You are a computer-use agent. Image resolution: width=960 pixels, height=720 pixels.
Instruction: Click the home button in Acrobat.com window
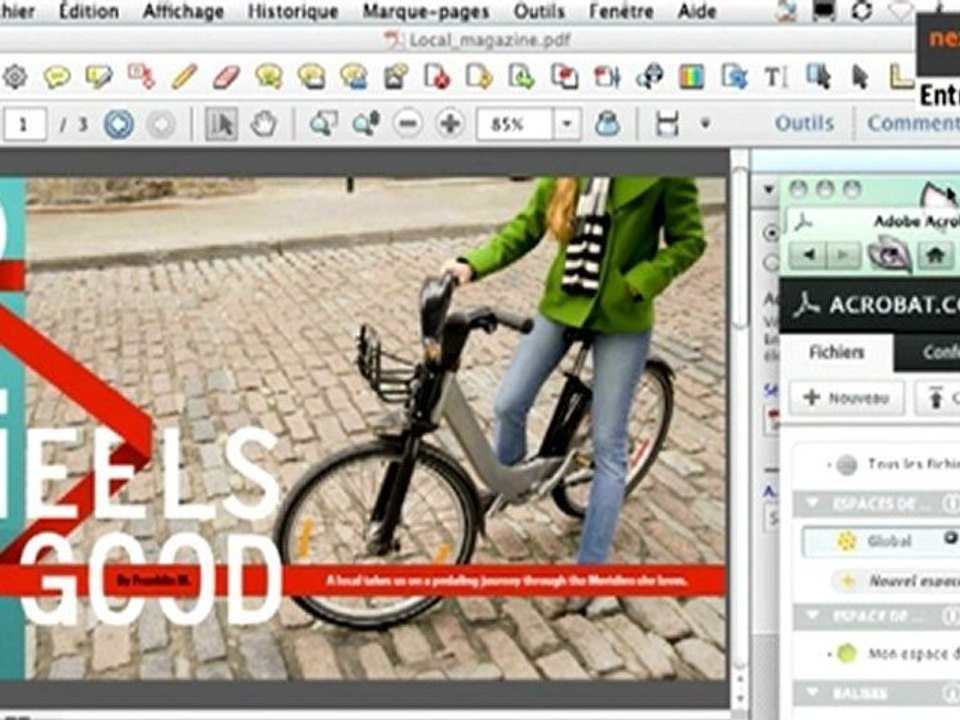click(x=934, y=255)
